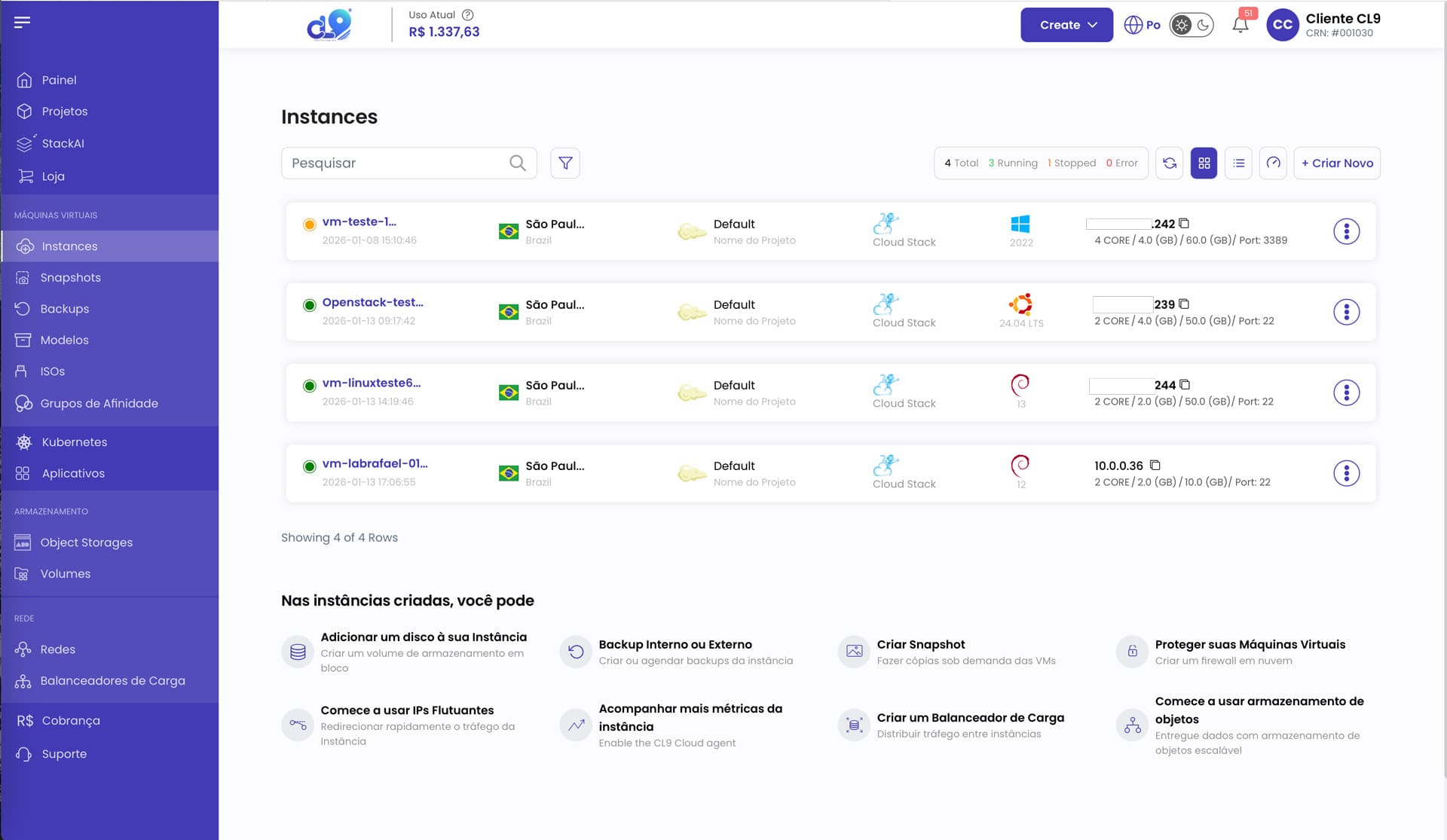Open Kubernetes sidebar item
The height and width of the screenshot is (840, 1447).
[74, 442]
